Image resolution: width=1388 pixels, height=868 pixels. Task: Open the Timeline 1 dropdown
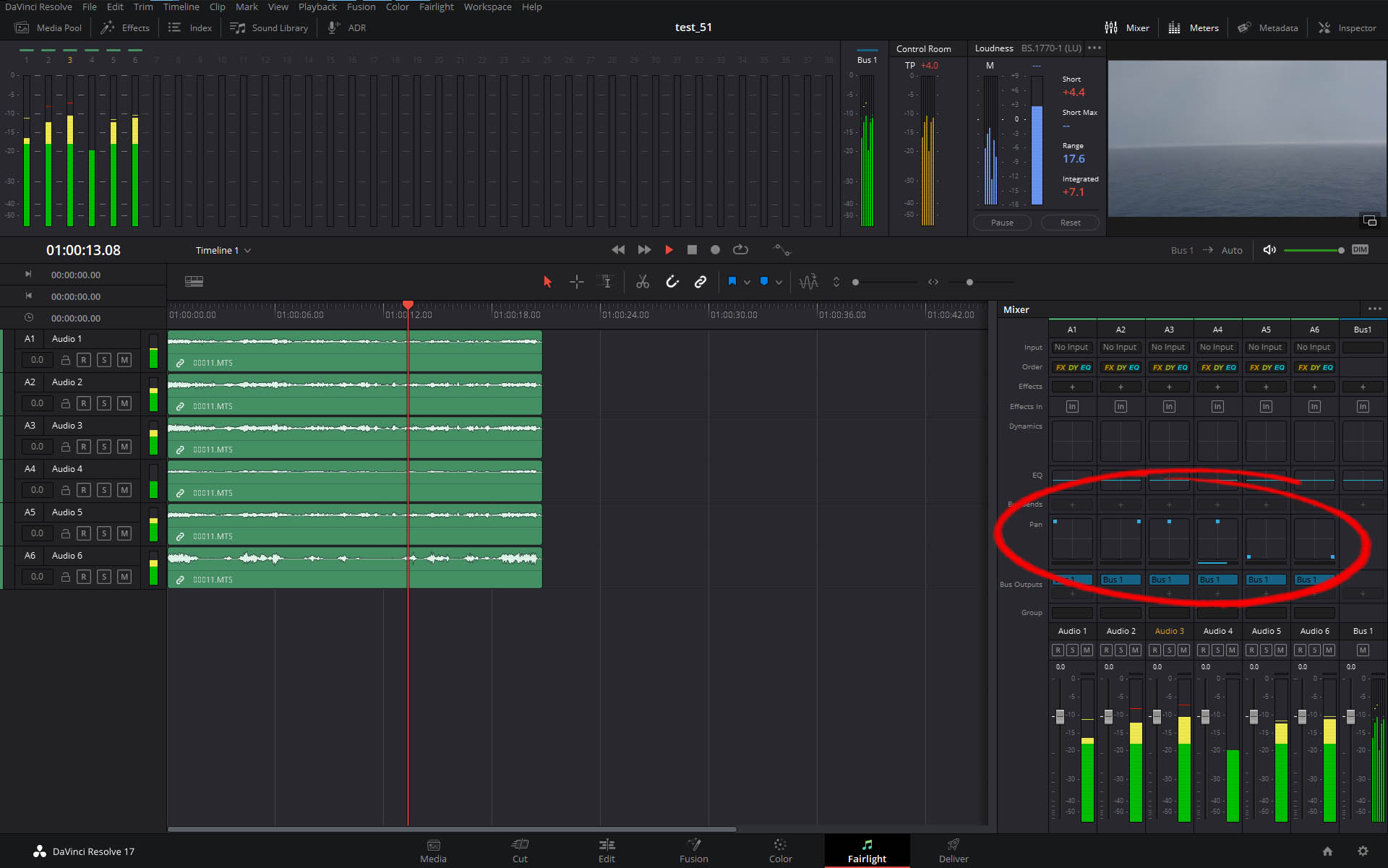223,250
